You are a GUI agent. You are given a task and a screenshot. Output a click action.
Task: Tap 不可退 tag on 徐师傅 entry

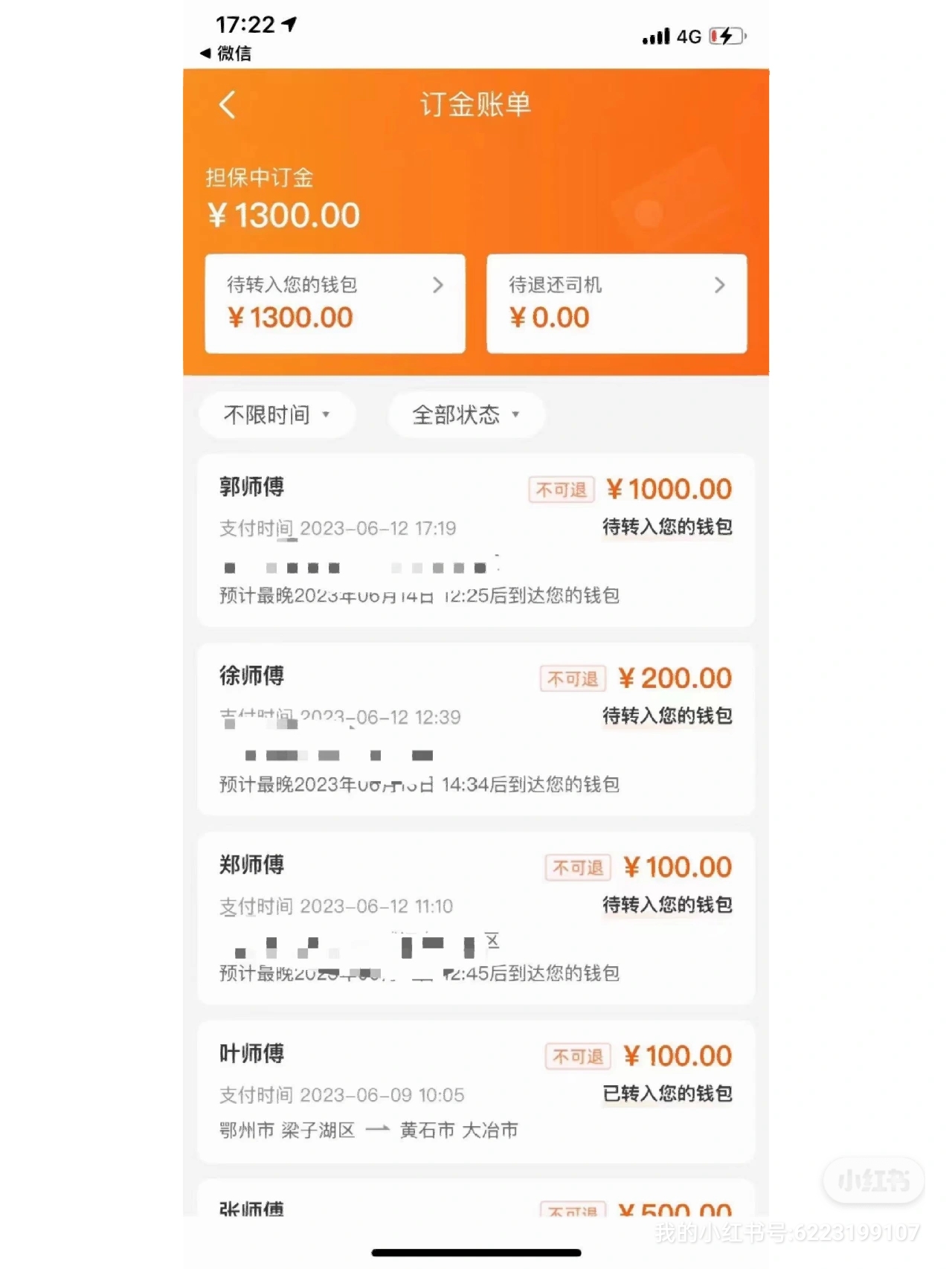tap(573, 679)
